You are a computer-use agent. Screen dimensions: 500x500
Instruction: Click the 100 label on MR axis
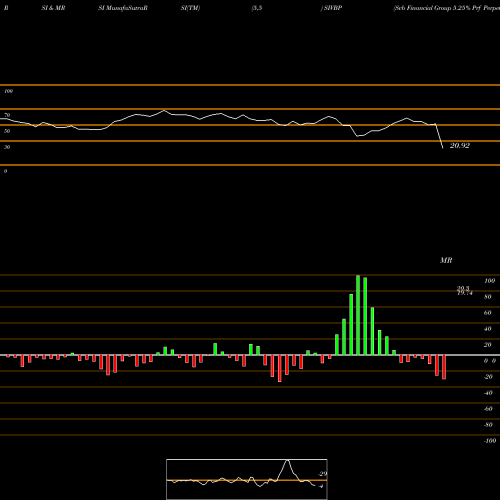[x=489, y=281]
